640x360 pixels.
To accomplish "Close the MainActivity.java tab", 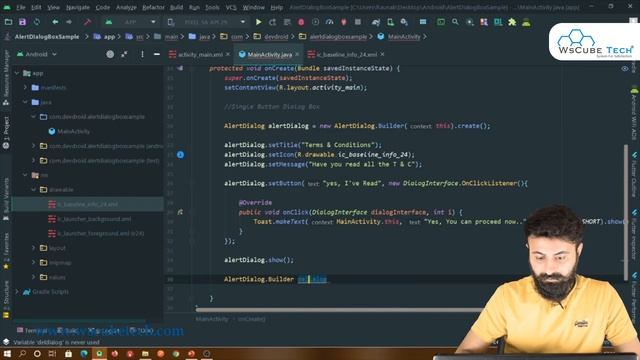I will click(297, 54).
